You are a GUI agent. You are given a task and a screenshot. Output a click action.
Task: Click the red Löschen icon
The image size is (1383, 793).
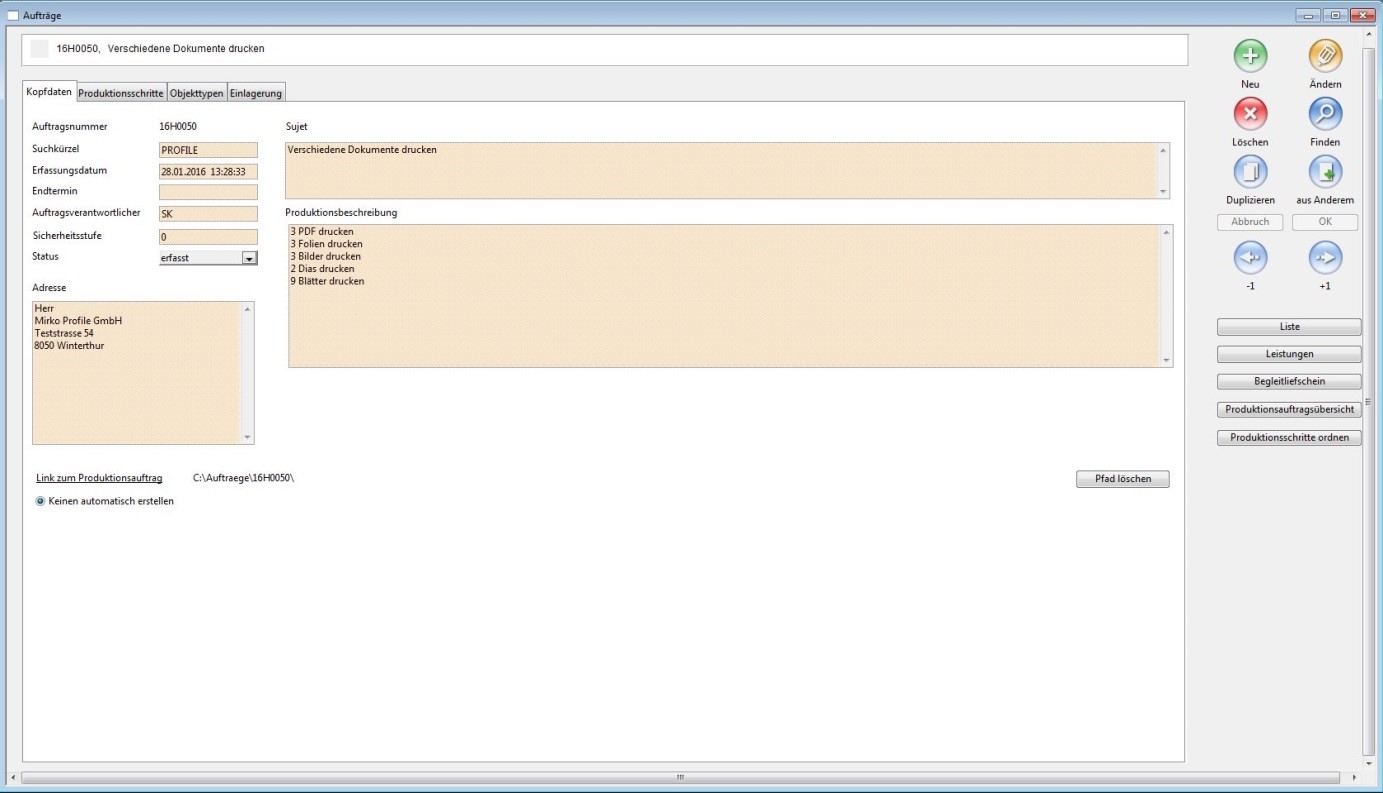tap(1250, 114)
